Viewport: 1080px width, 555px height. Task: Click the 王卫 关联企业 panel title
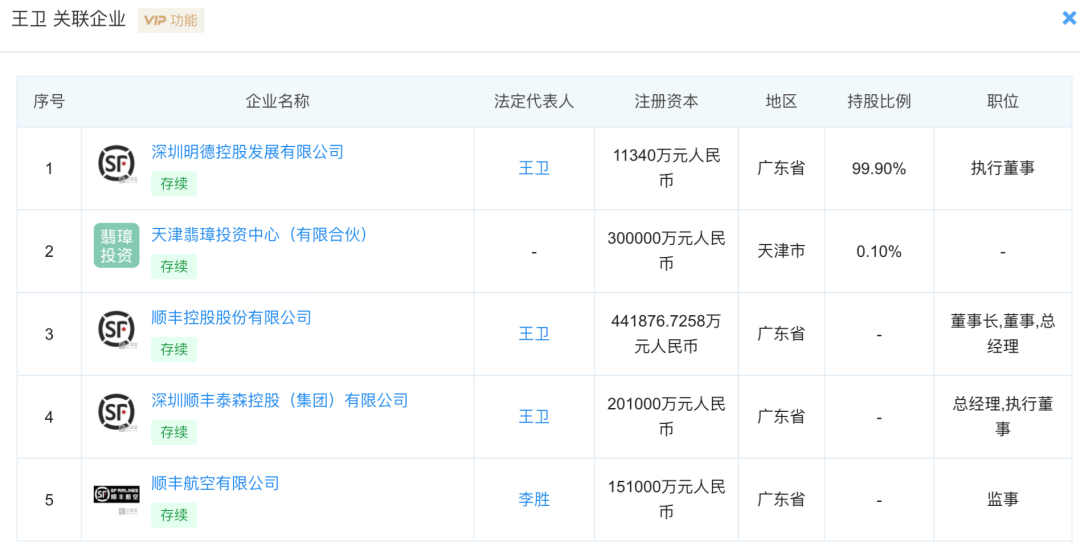point(69,19)
